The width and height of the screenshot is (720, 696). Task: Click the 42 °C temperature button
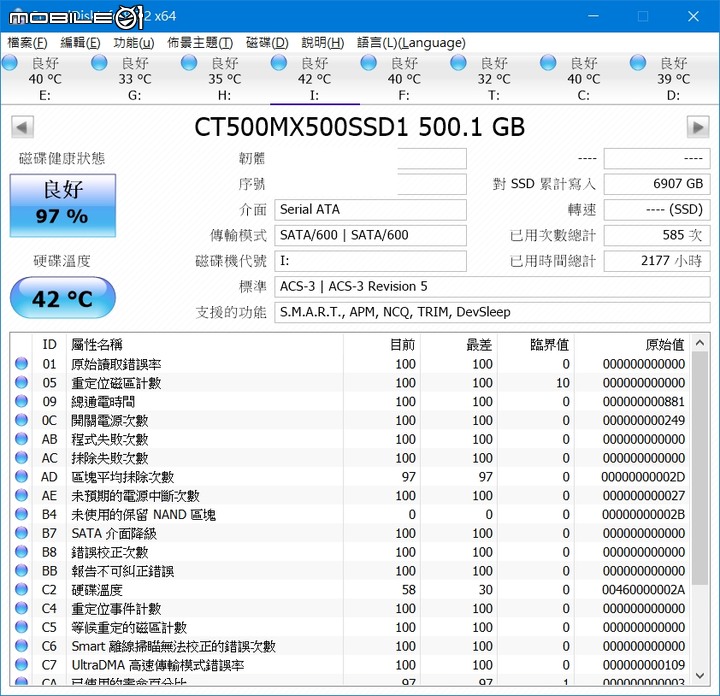(x=63, y=298)
